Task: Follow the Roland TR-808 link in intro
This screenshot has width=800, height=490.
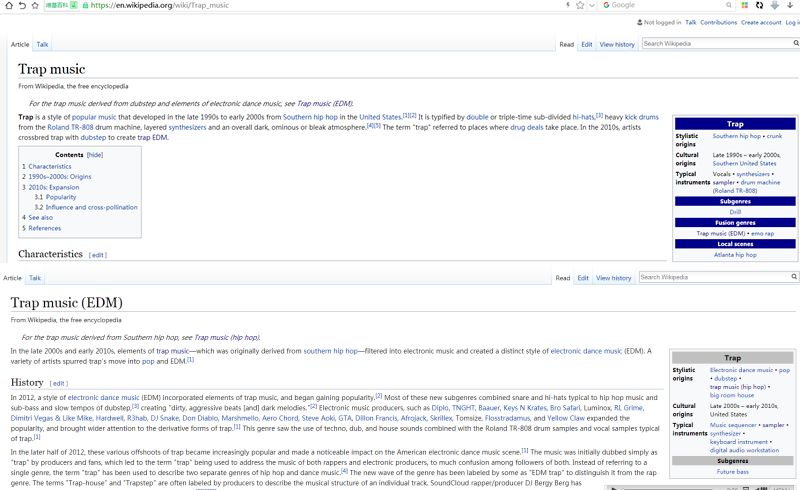Action: pyautogui.click(x=70, y=127)
